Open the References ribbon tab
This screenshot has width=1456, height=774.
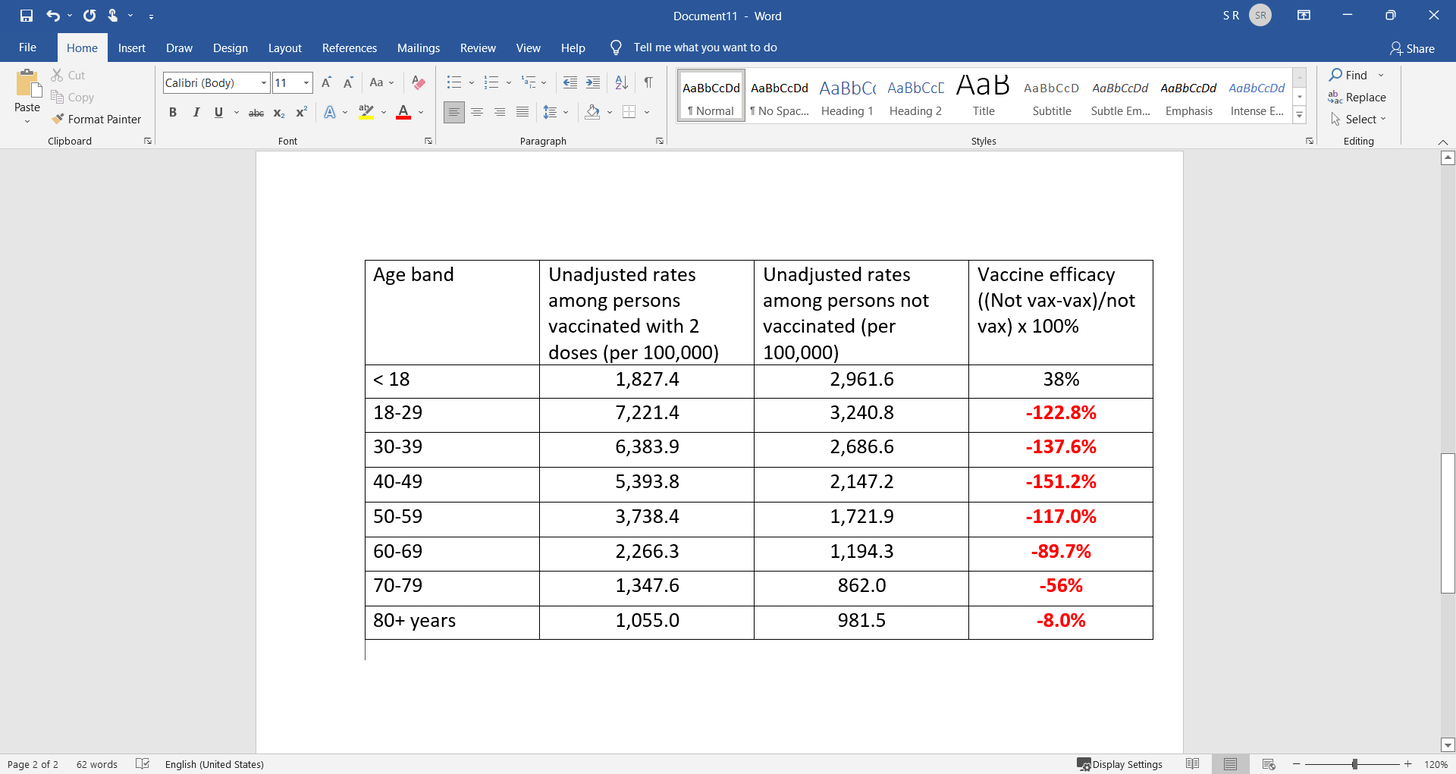[350, 48]
